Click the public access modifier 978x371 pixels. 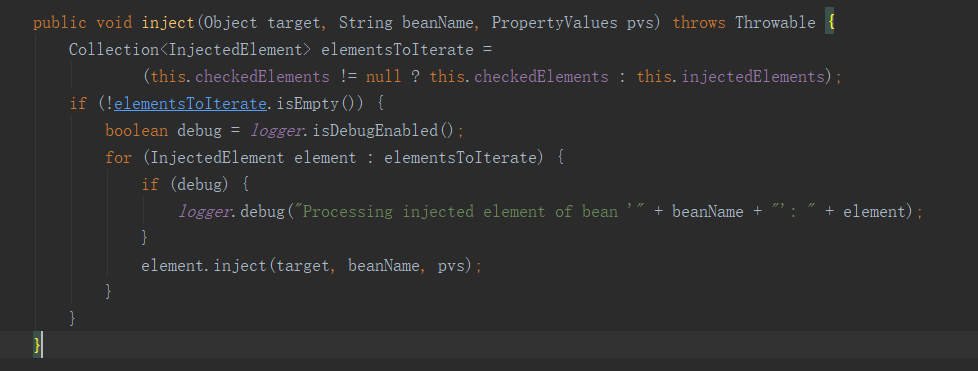click(59, 23)
